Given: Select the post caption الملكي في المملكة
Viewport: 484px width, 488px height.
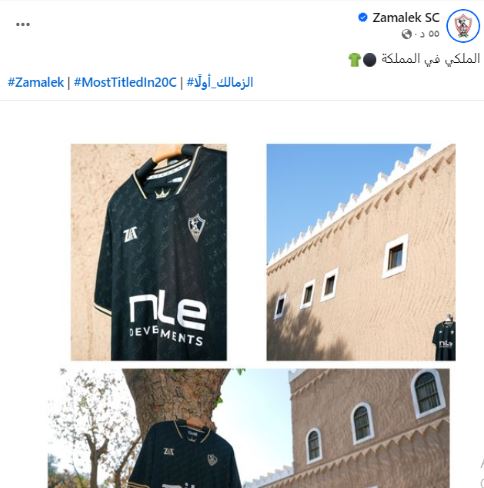Looking at the screenshot, I should 430,59.
